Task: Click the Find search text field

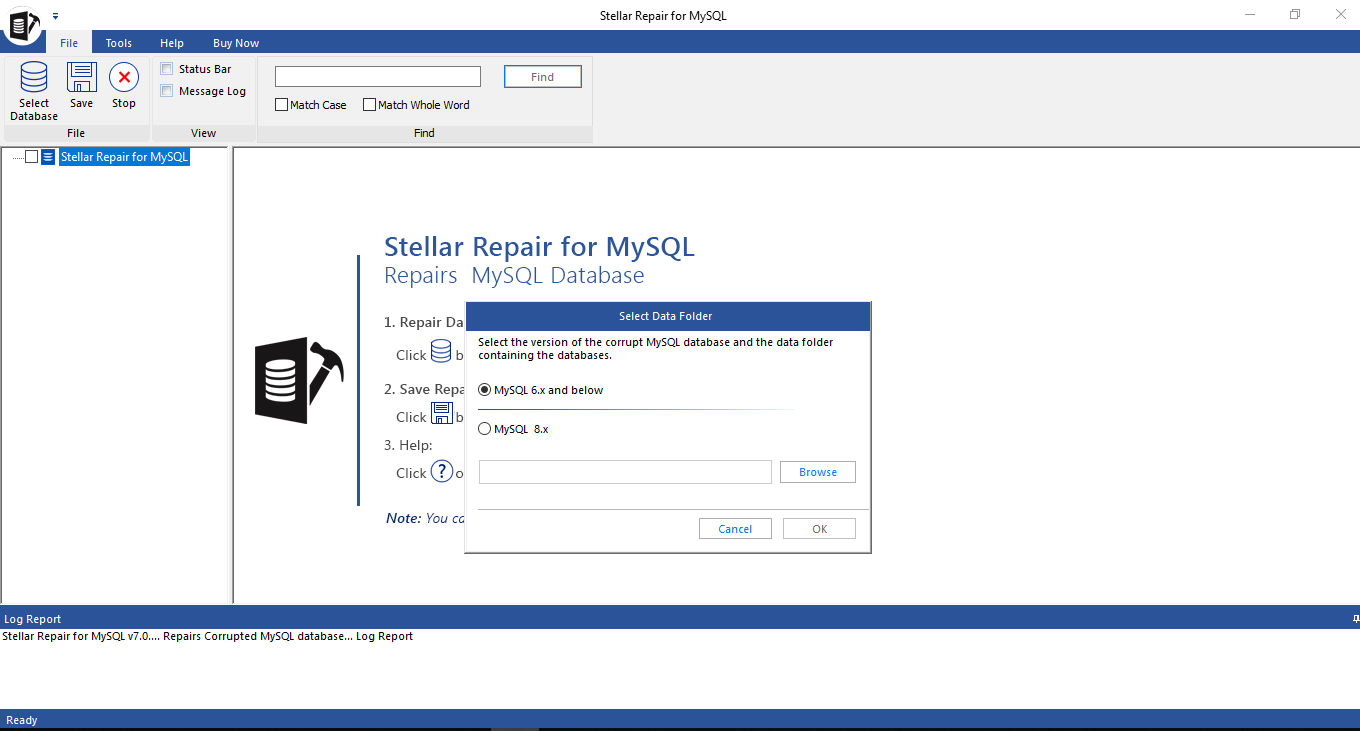Action: click(378, 77)
